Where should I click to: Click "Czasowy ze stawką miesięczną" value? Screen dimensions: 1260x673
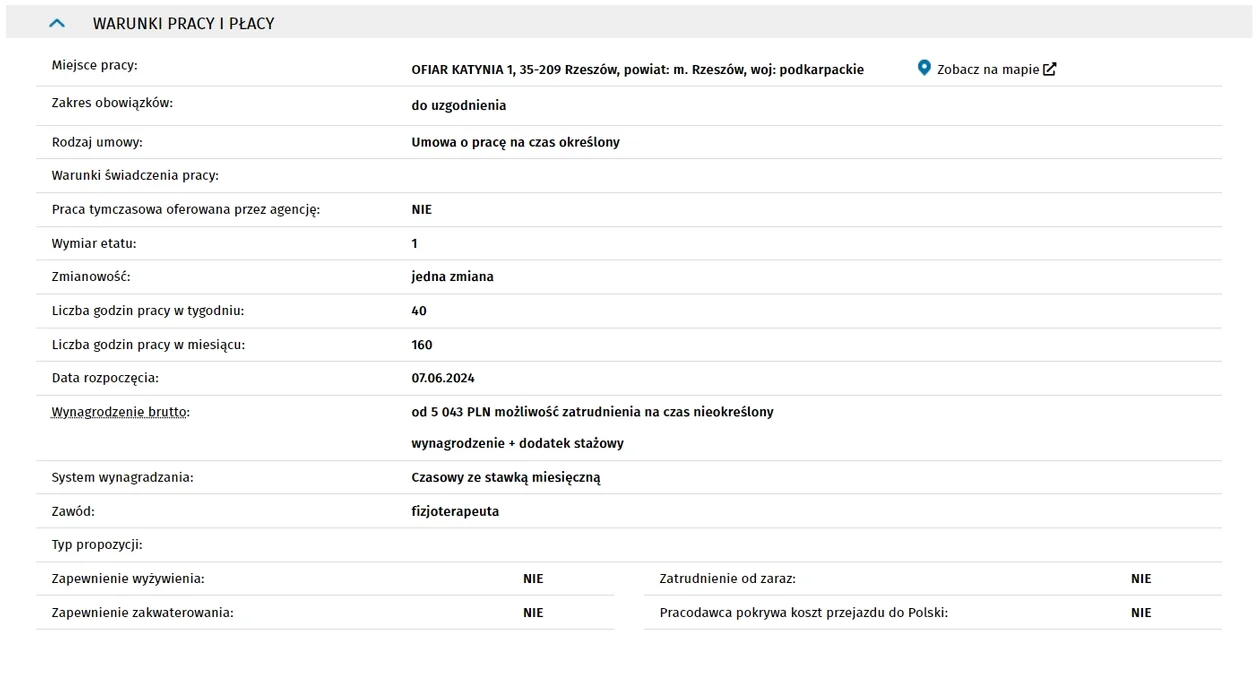point(506,478)
